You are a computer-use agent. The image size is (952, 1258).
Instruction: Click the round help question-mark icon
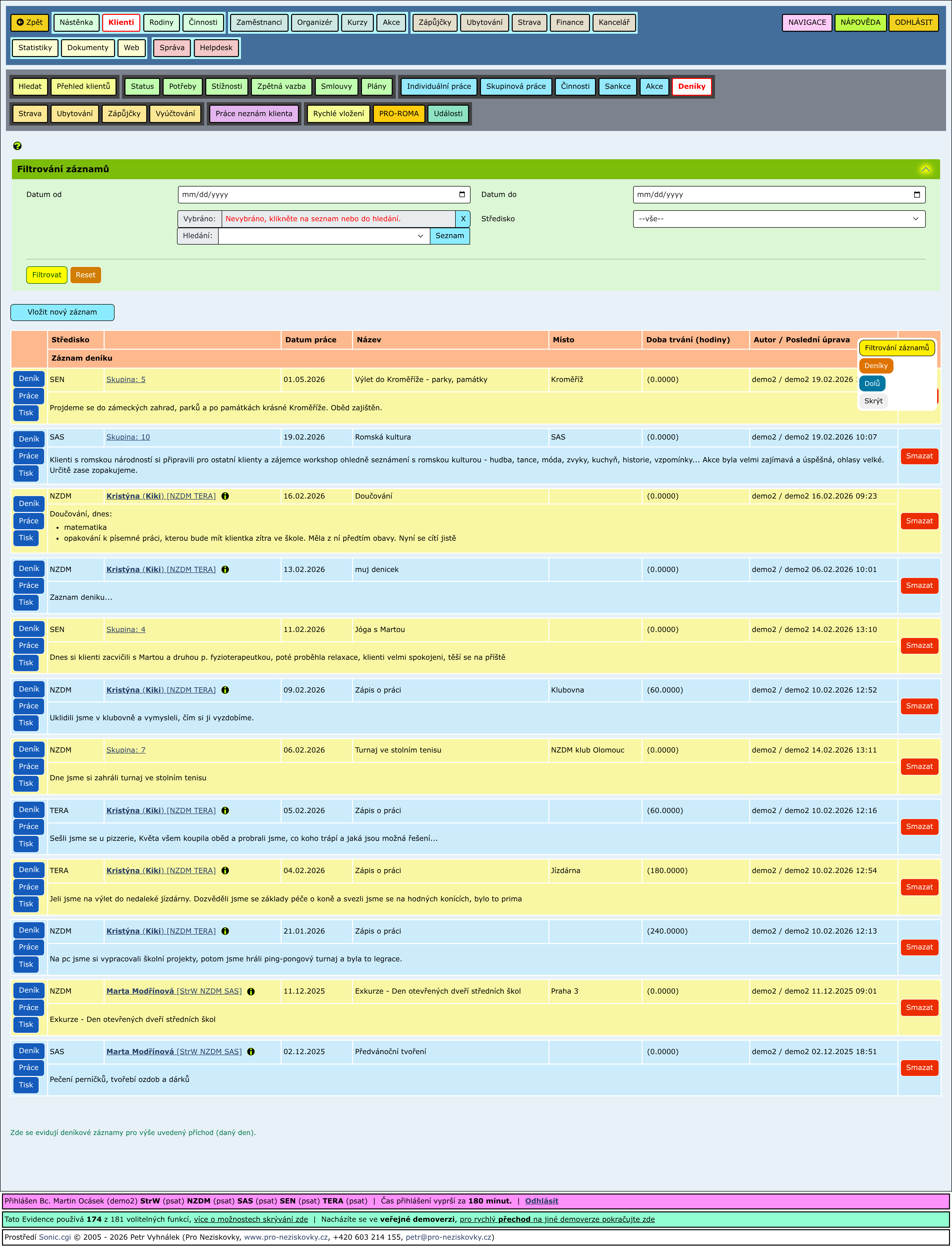(x=17, y=146)
